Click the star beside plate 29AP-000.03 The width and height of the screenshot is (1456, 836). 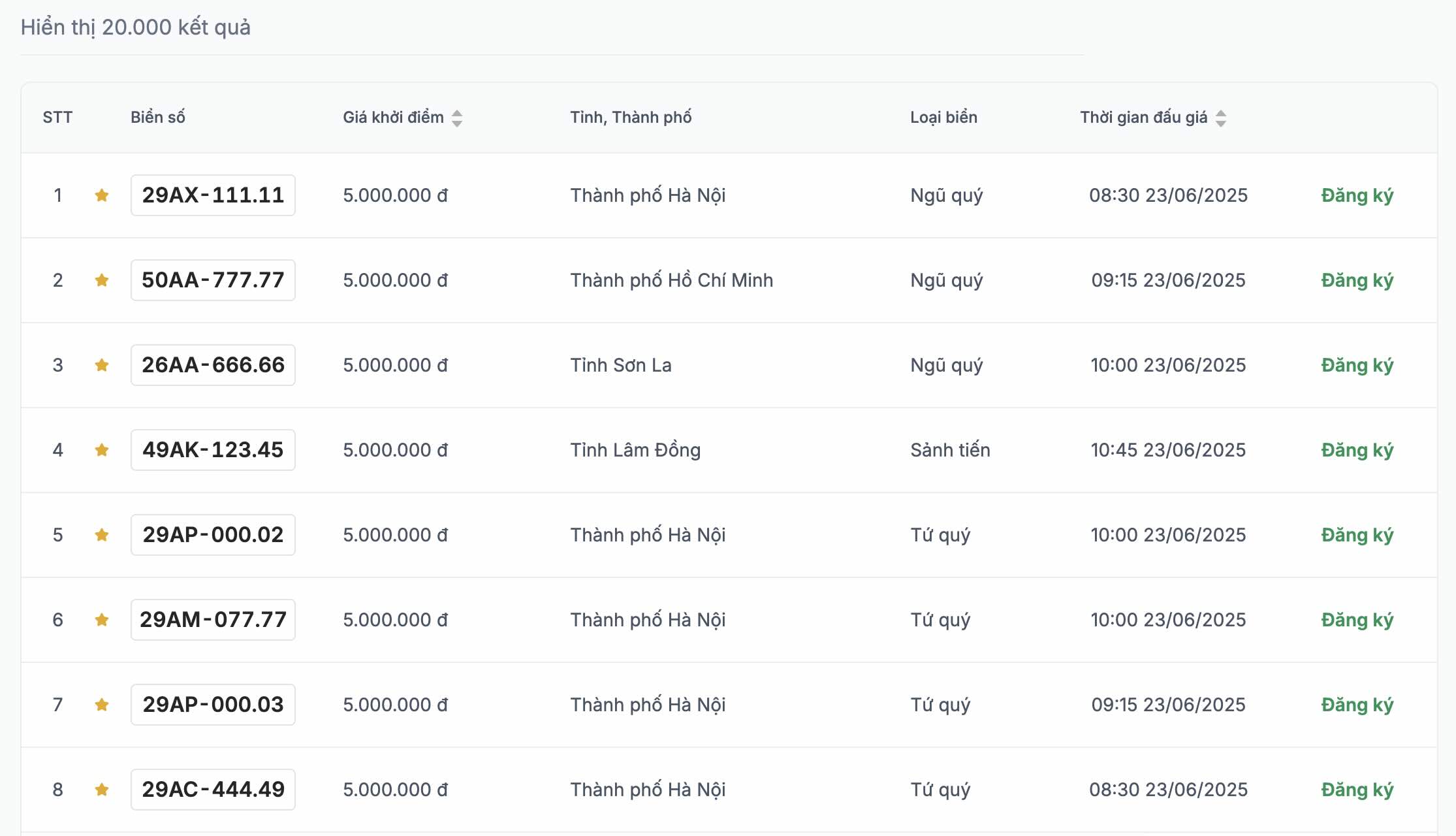(x=101, y=705)
